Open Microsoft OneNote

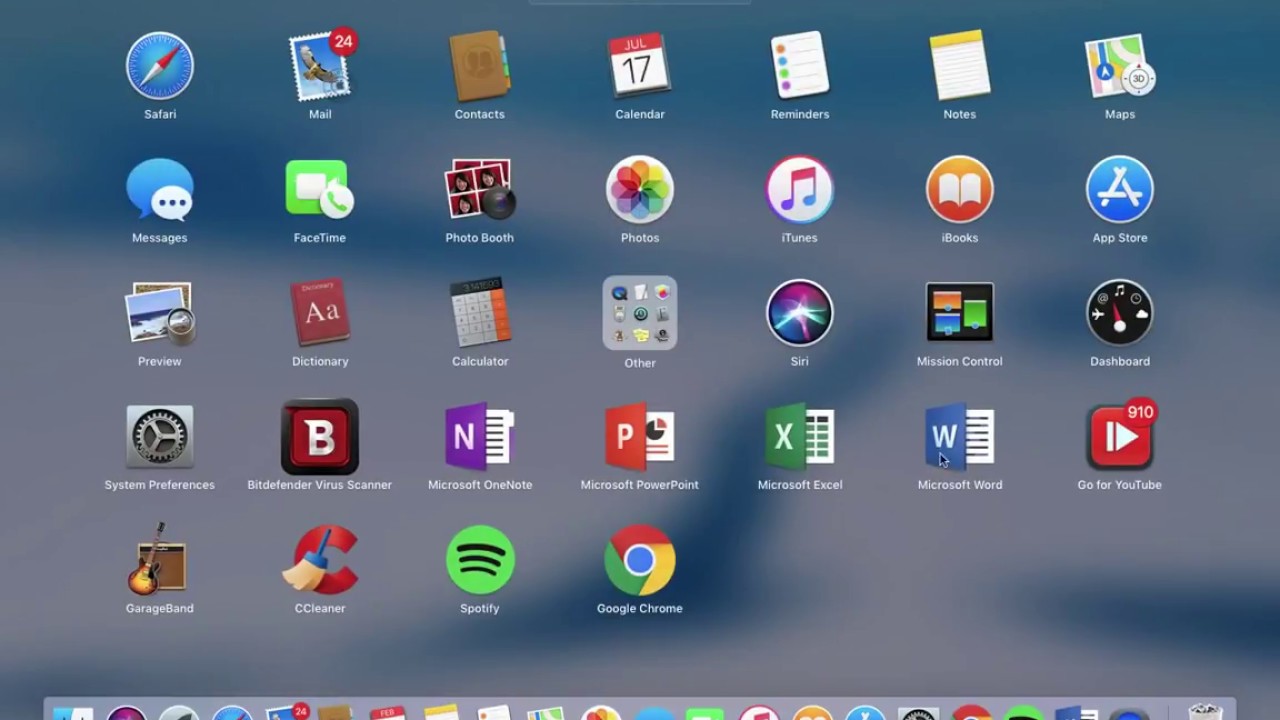click(480, 438)
